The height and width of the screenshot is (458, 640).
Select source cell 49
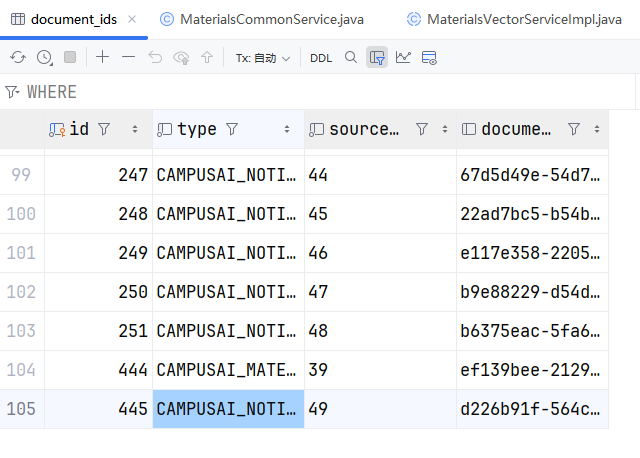click(x=380, y=409)
